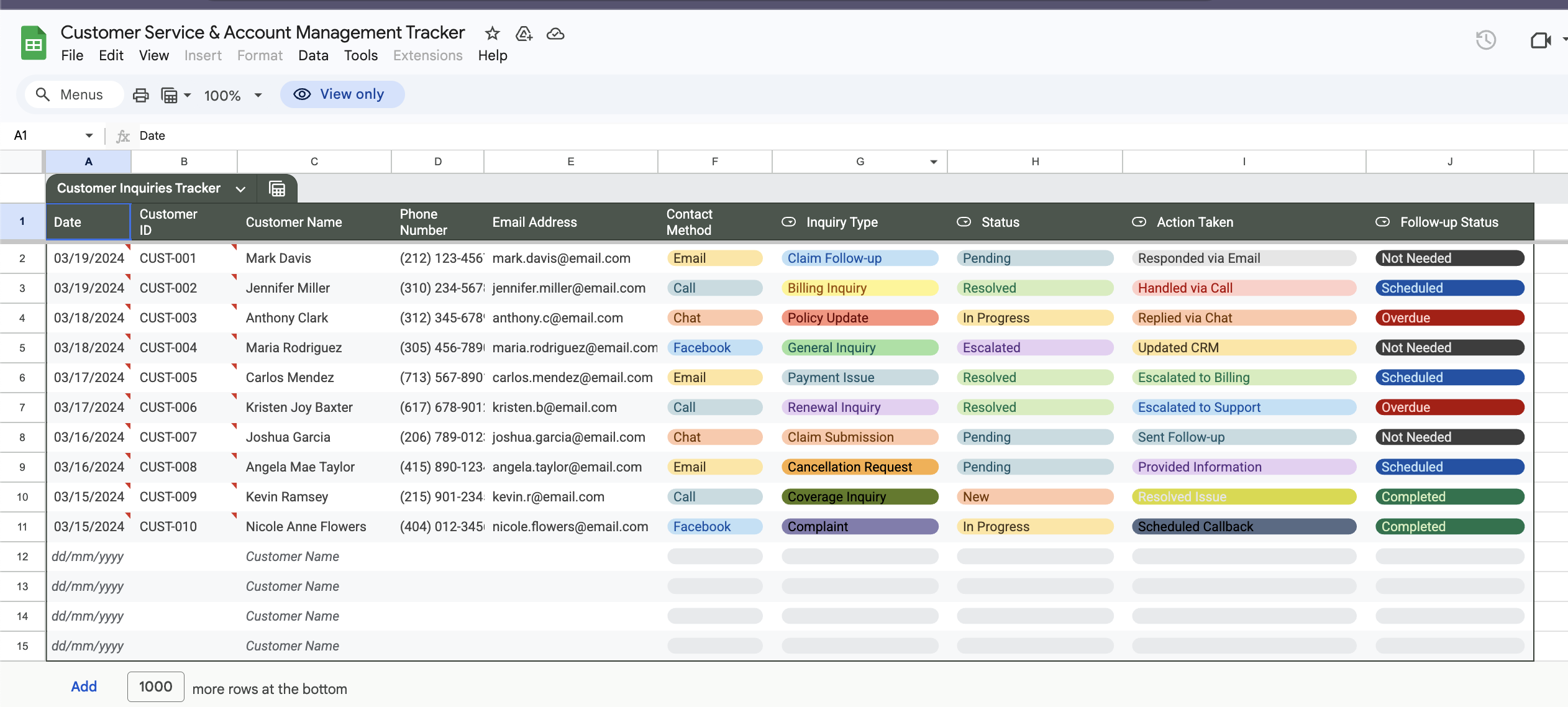Click the table view icon beside tracker name
This screenshot has width=1568, height=707.
[x=277, y=188]
